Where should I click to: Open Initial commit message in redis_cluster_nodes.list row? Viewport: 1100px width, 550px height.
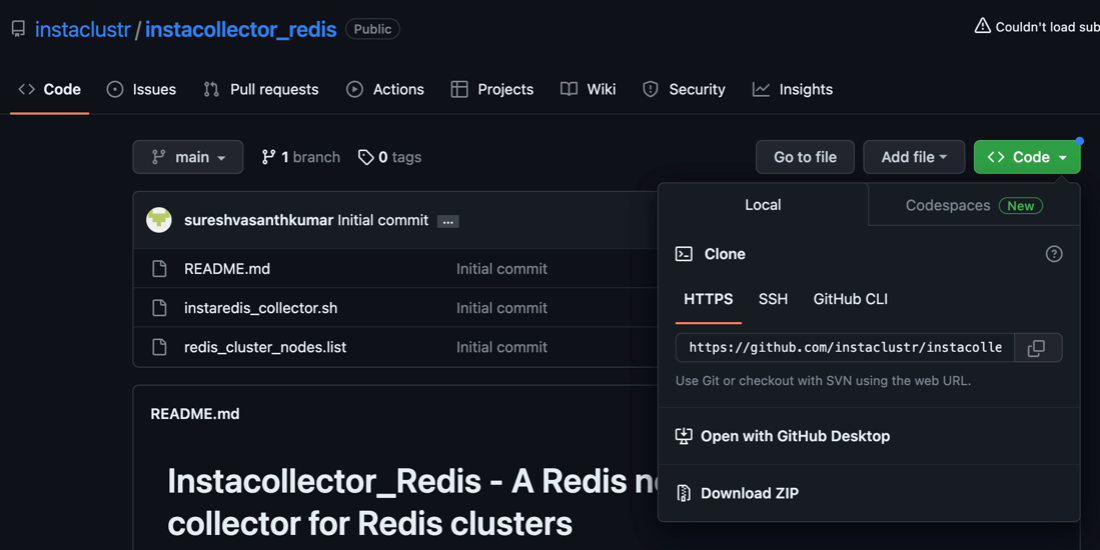[x=502, y=347]
